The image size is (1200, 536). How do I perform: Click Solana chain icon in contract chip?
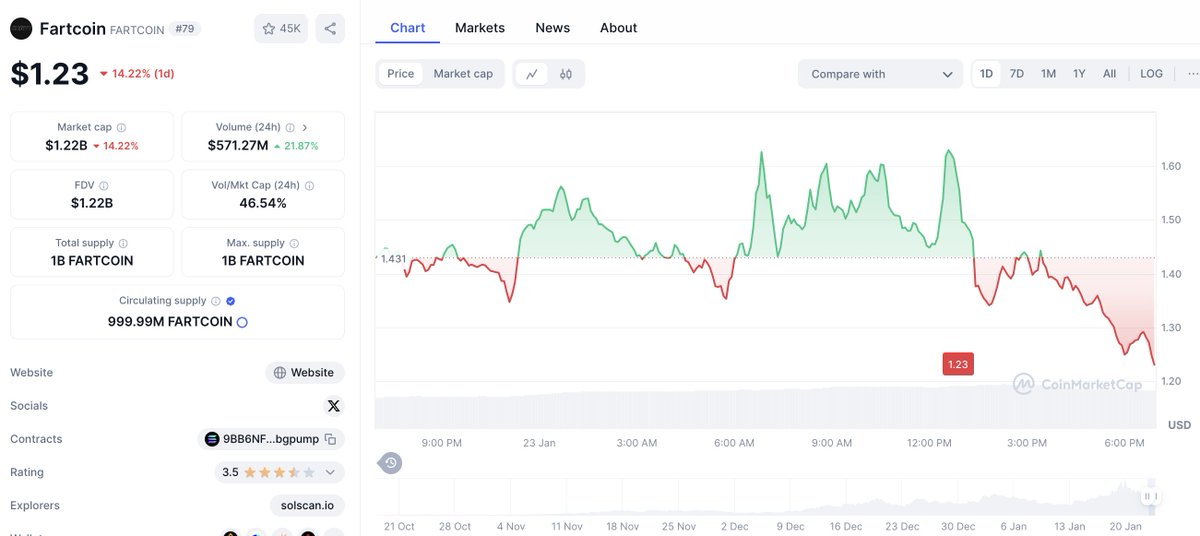tap(211, 439)
